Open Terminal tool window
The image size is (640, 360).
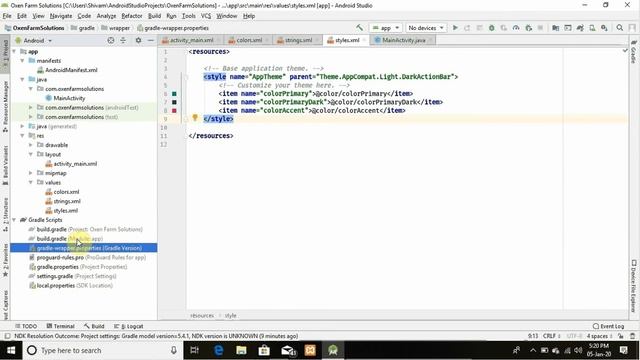(x=60, y=326)
